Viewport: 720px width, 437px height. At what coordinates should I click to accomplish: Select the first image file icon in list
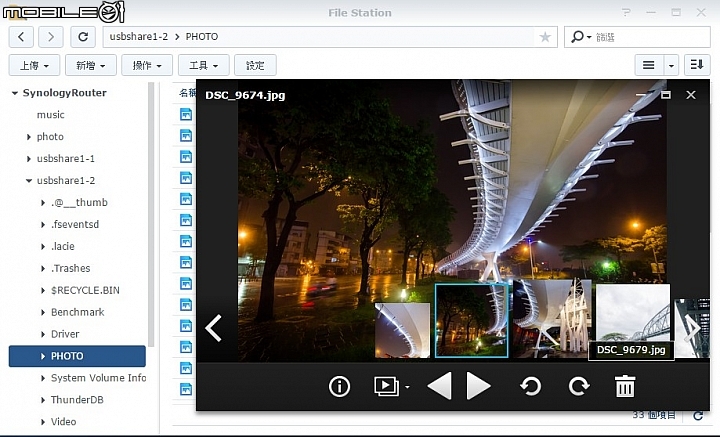coord(186,114)
